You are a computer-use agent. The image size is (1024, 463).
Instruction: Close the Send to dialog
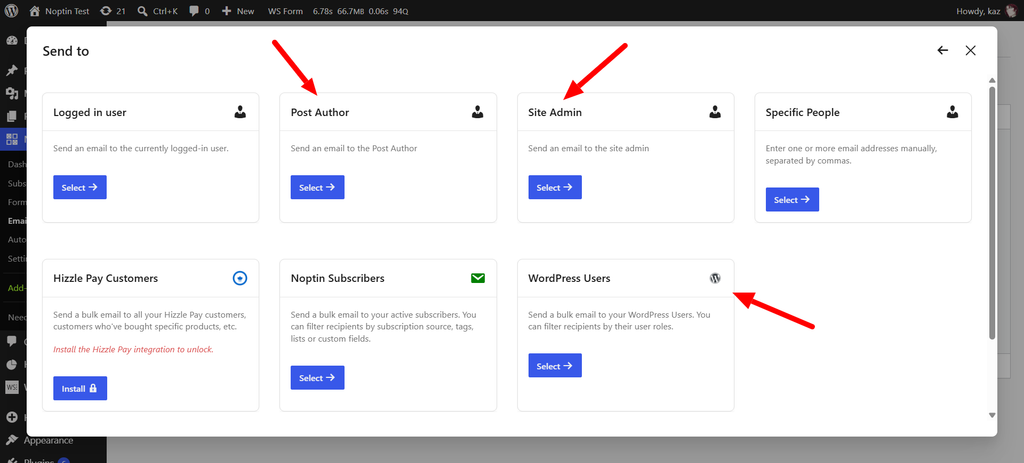[x=970, y=50]
